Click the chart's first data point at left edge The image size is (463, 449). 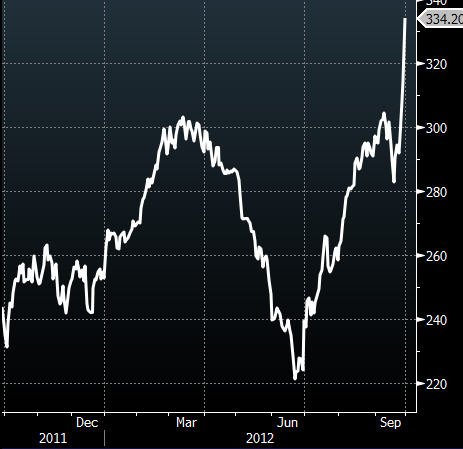pyautogui.click(x=3, y=308)
